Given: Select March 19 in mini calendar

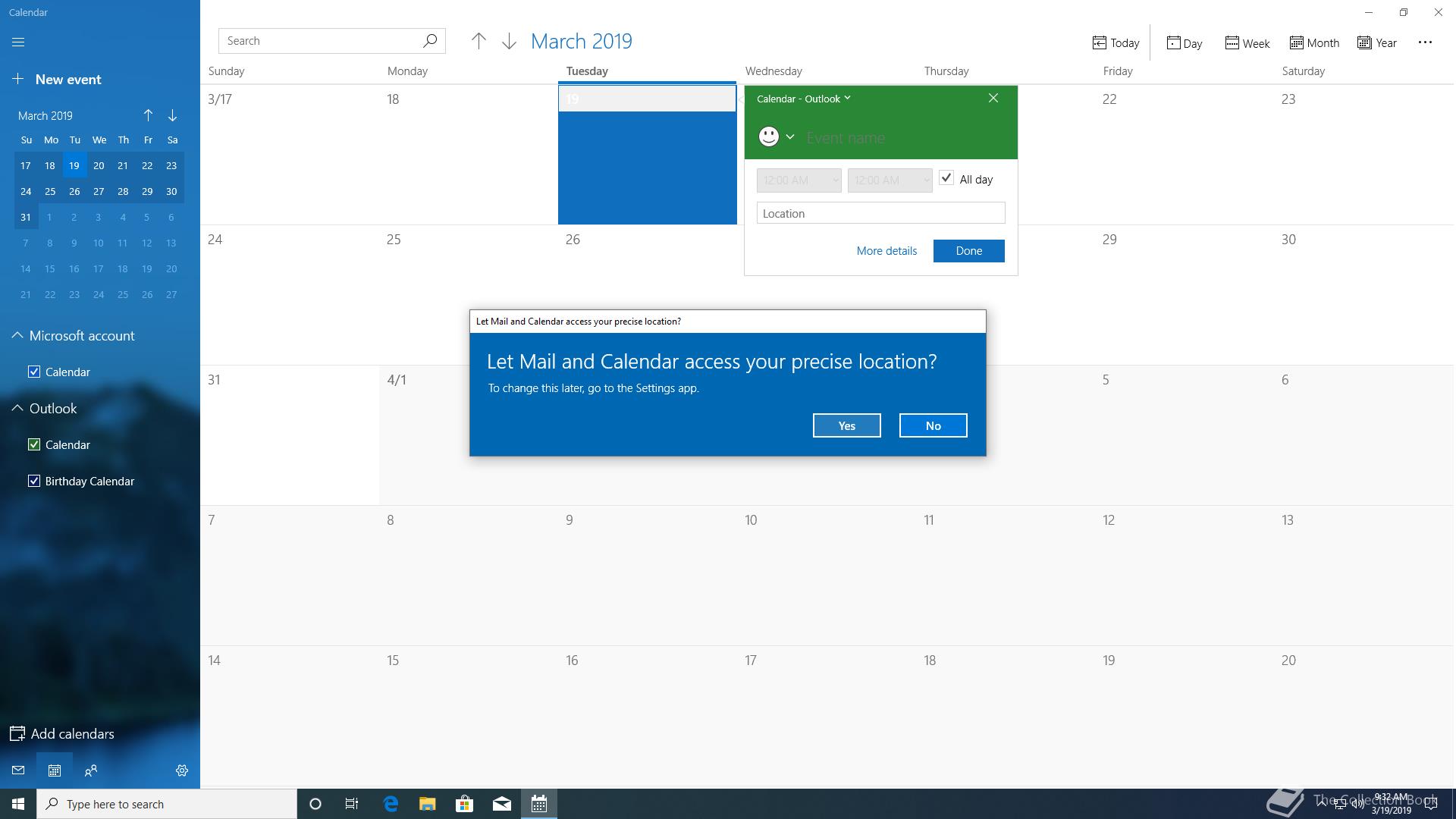Looking at the screenshot, I should point(74,165).
